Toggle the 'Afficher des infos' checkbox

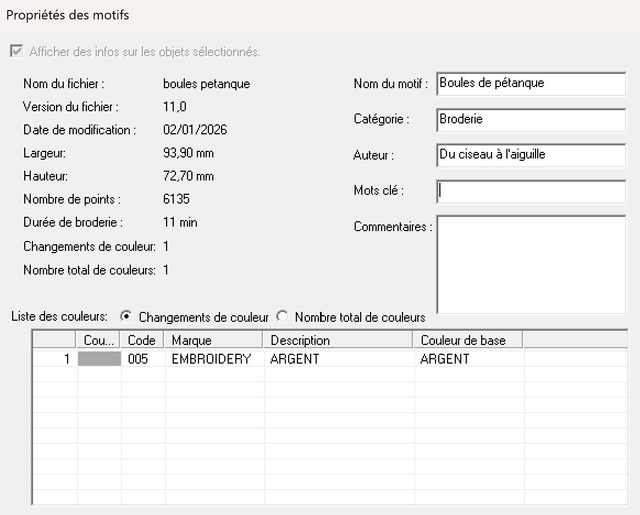[x=17, y=51]
